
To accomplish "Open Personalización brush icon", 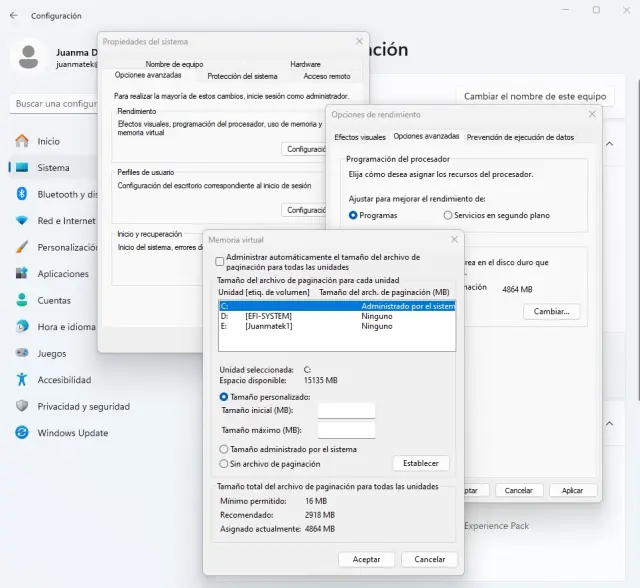I will [21, 247].
